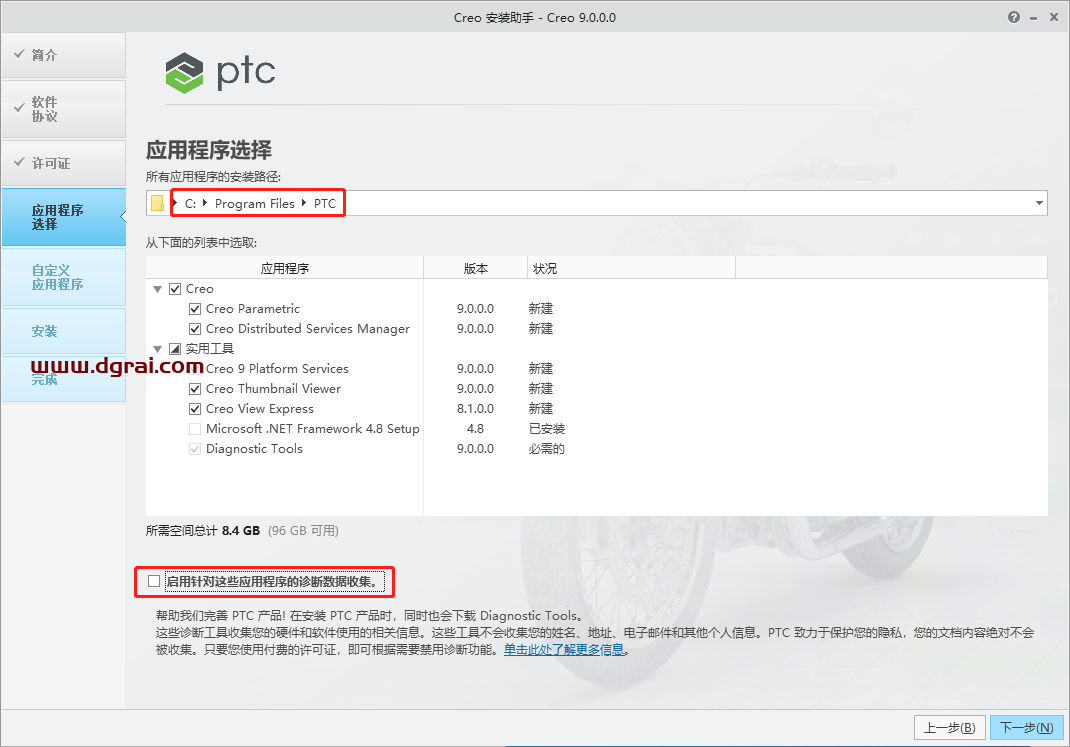The height and width of the screenshot is (747, 1070).
Task: Select the C: path segment
Action: click(190, 203)
